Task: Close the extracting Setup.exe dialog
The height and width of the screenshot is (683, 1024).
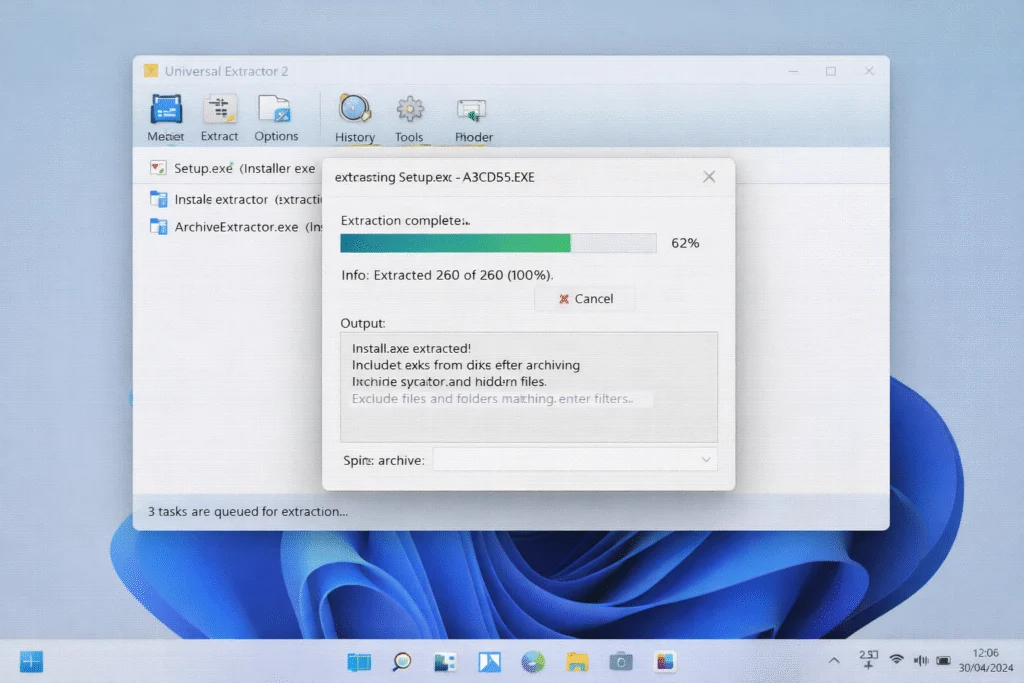Action: [x=709, y=177]
